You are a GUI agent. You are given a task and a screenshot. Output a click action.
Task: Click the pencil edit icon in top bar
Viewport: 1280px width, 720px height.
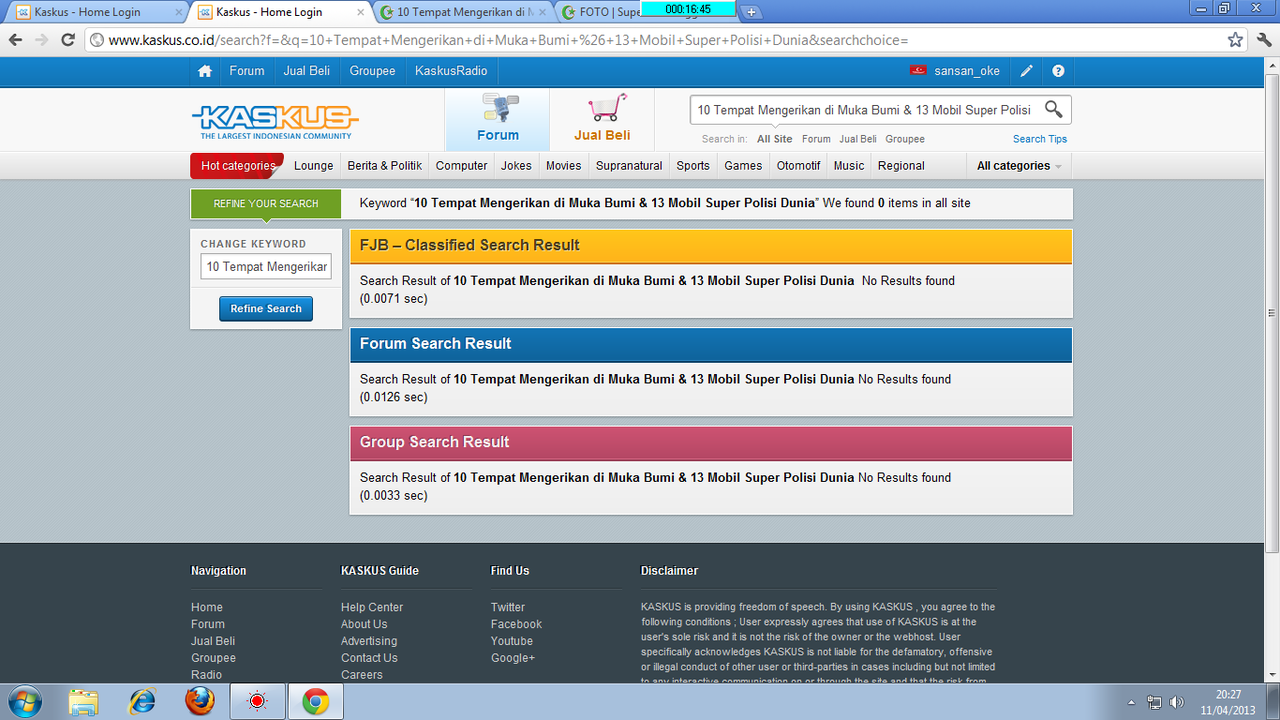pos(1027,71)
